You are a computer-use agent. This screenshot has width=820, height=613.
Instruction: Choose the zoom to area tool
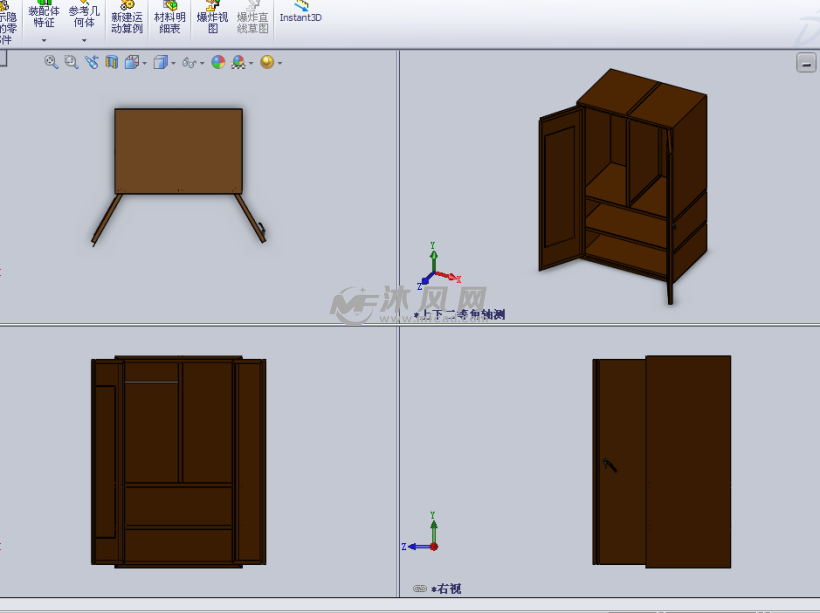click(69, 61)
